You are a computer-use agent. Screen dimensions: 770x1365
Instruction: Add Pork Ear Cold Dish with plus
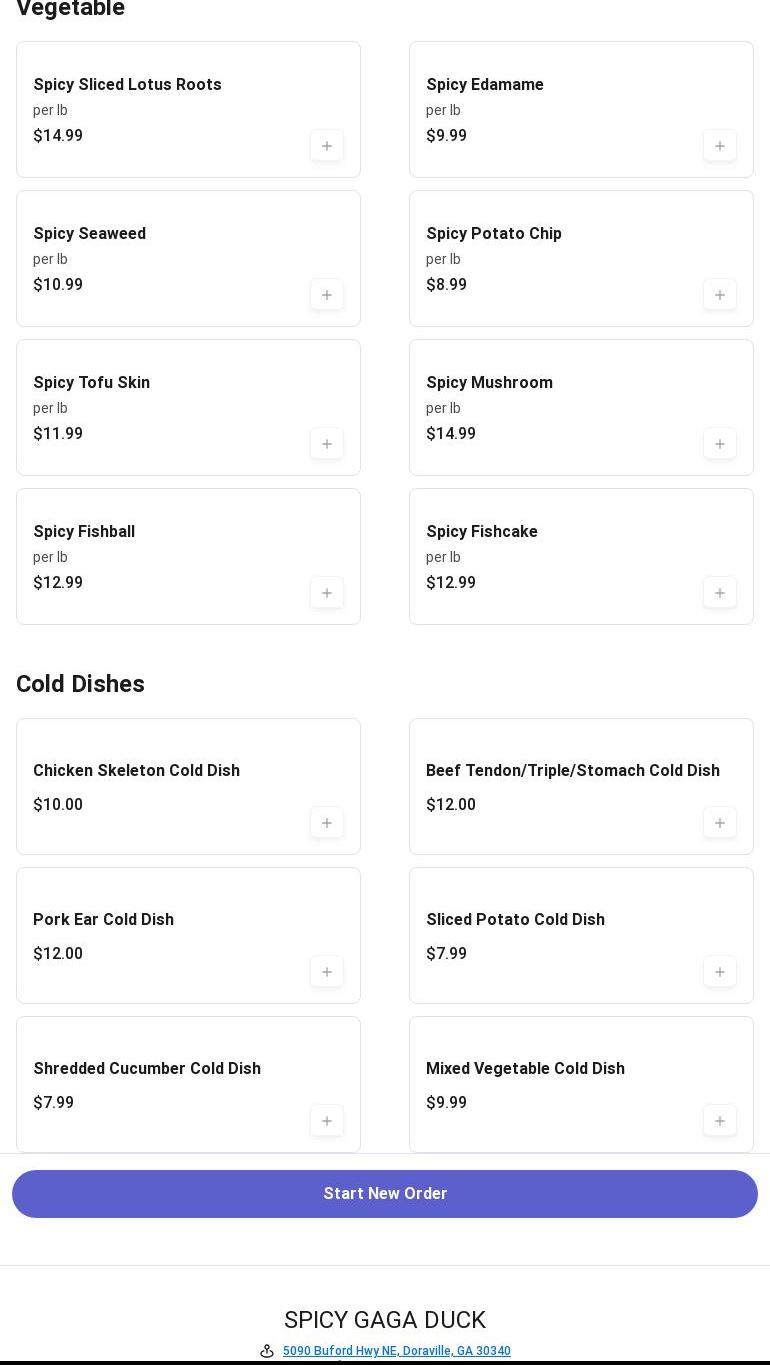pos(327,972)
